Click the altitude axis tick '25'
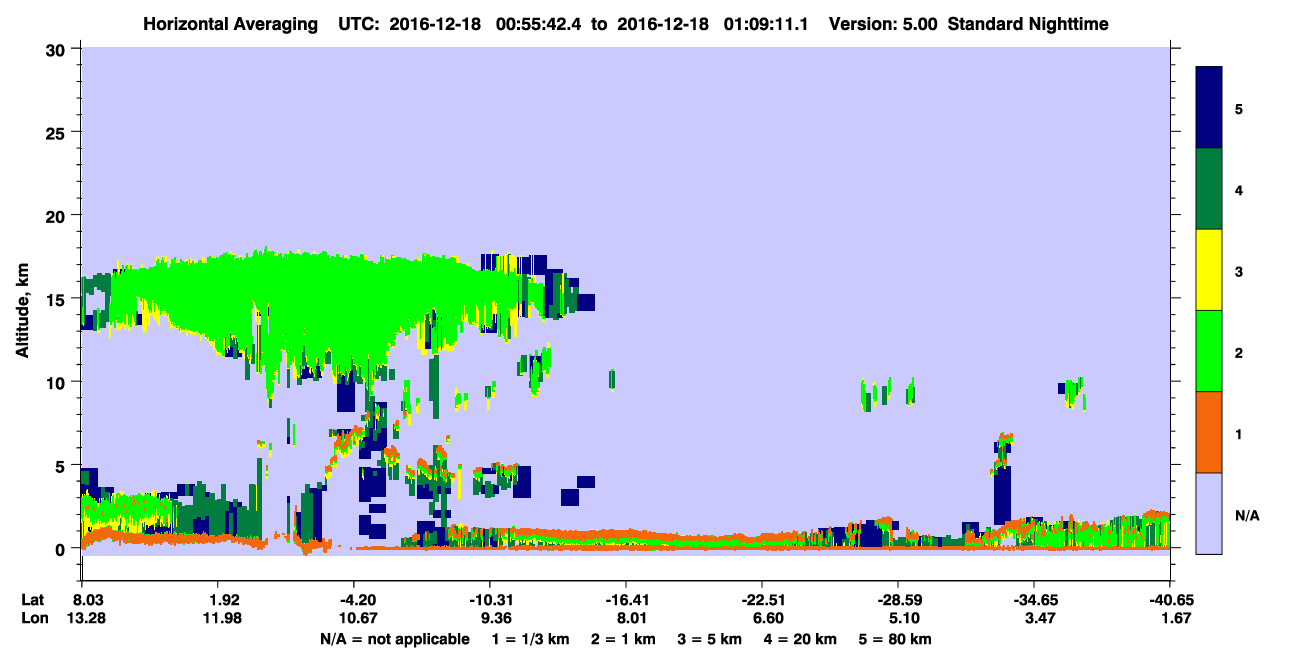Image resolution: width=1300 pixels, height=667 pixels. click(57, 132)
